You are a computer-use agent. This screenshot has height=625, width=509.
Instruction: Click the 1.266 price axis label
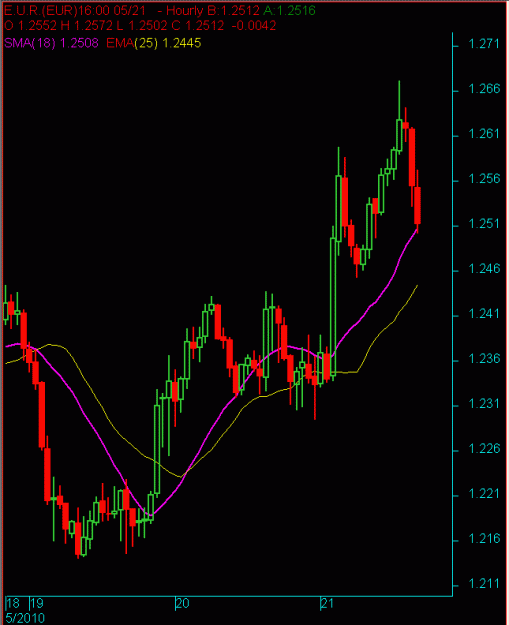pos(484,88)
